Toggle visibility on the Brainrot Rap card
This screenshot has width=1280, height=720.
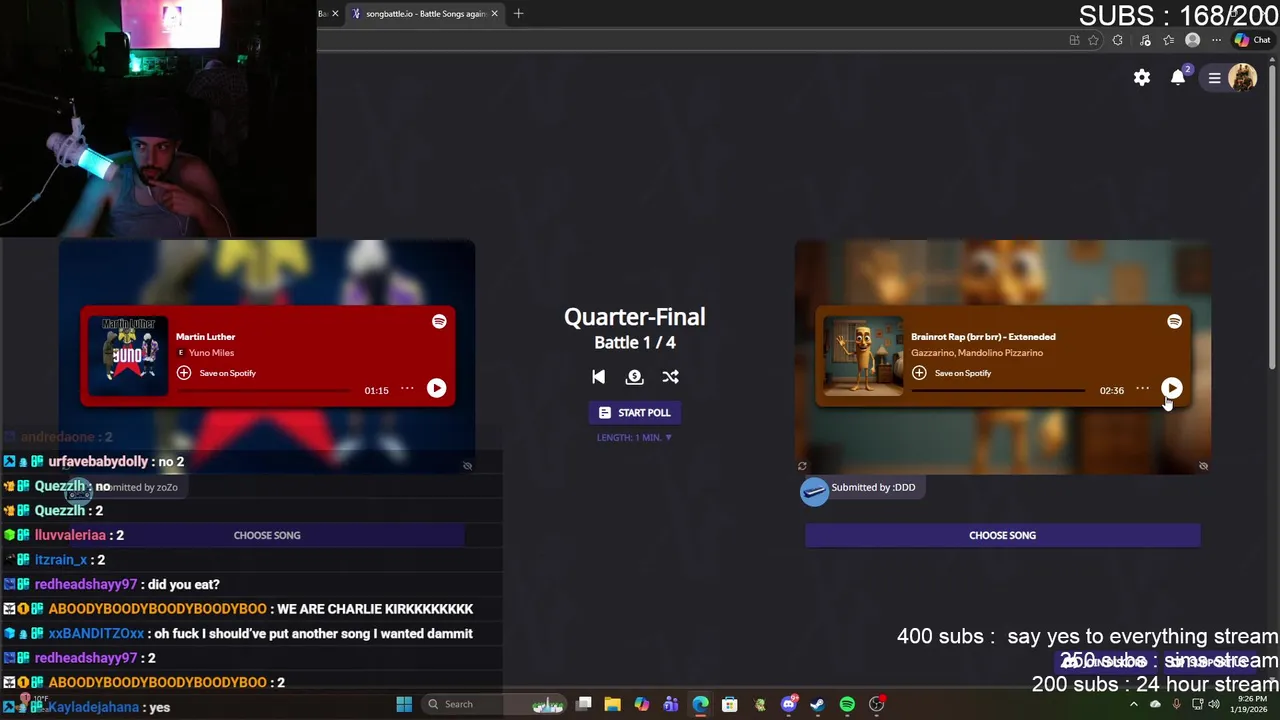[1203, 466]
